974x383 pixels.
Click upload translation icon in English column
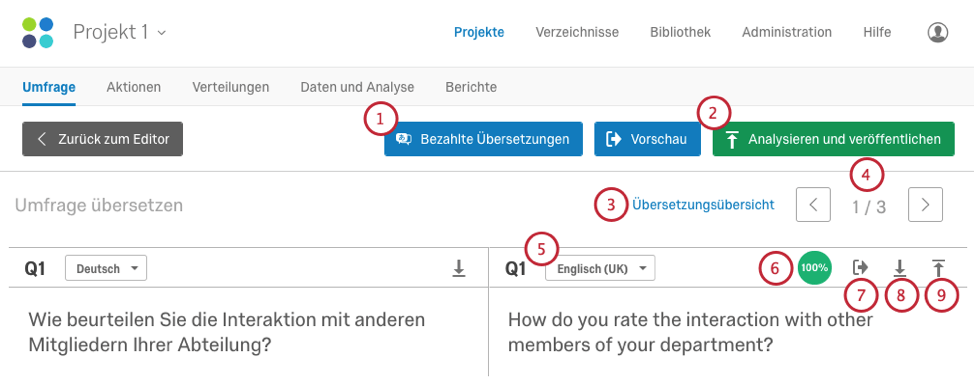click(938, 268)
